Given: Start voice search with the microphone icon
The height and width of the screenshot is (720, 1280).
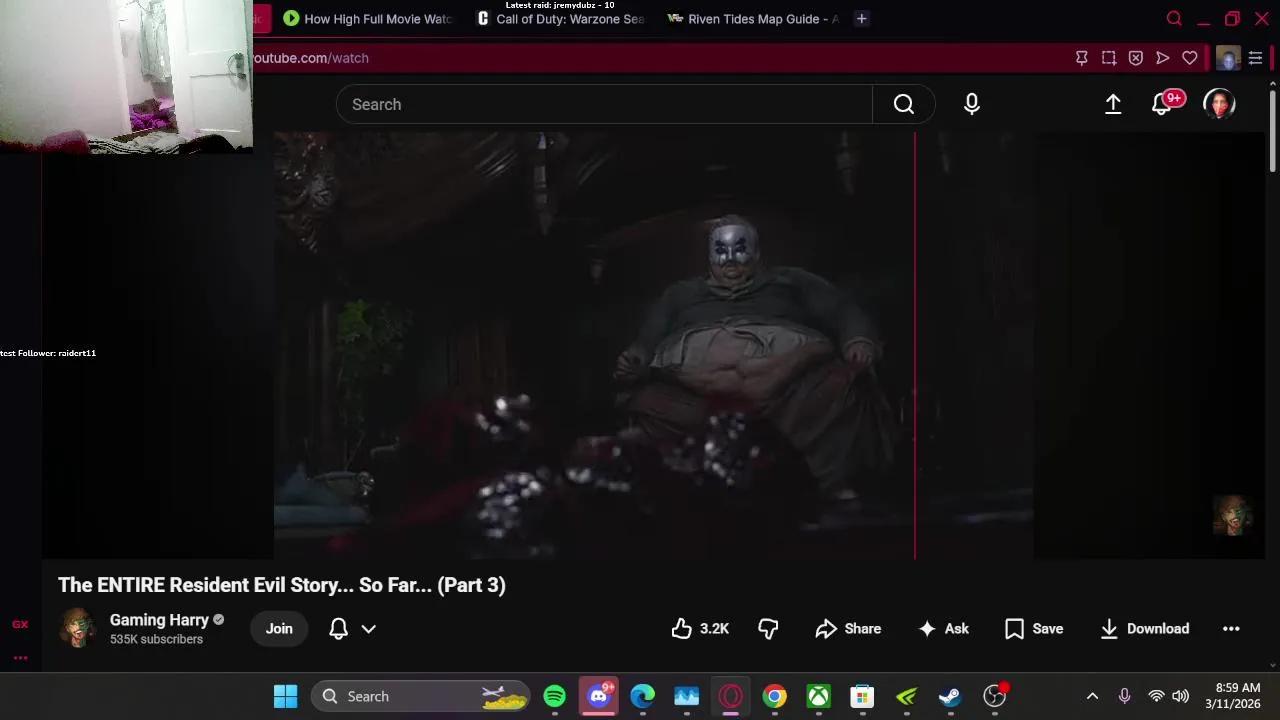Looking at the screenshot, I should [x=972, y=104].
